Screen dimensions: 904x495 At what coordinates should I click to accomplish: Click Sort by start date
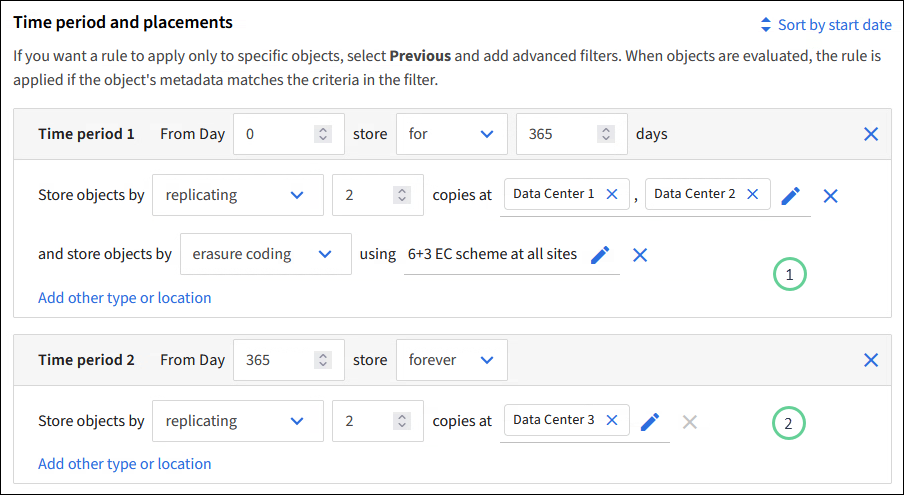tap(825, 25)
